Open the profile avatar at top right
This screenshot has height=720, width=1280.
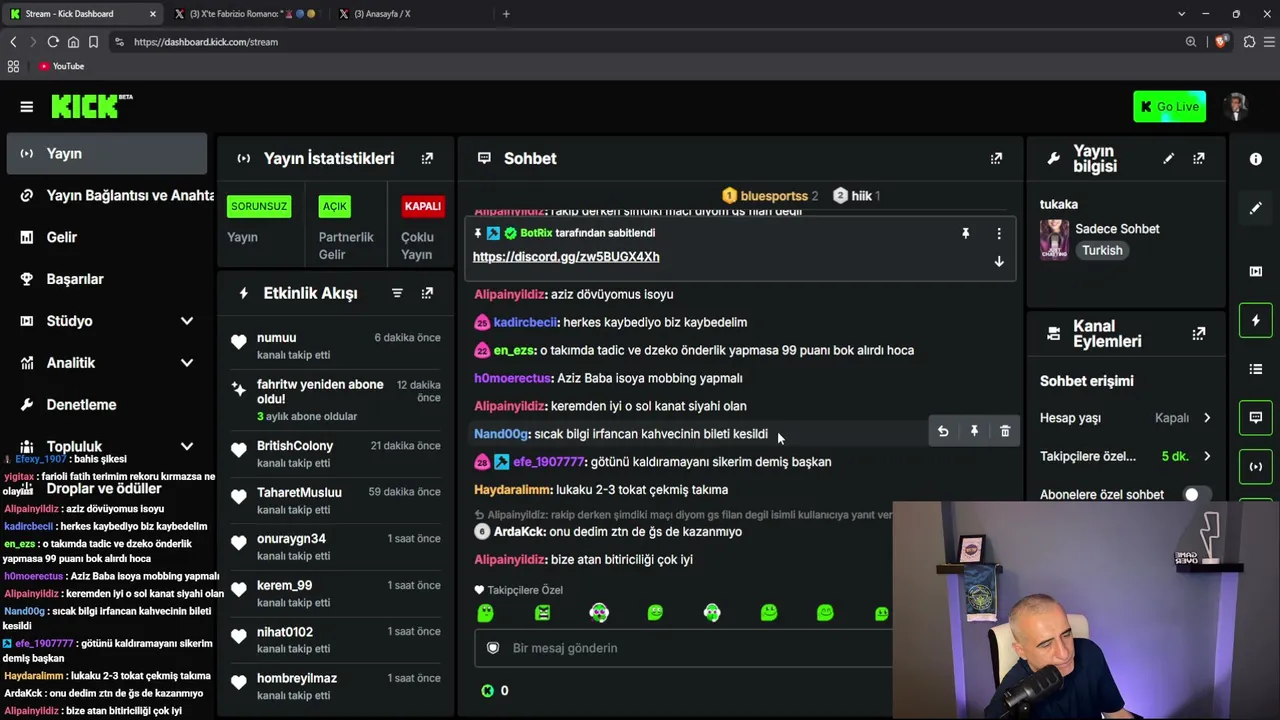pyautogui.click(x=1238, y=106)
